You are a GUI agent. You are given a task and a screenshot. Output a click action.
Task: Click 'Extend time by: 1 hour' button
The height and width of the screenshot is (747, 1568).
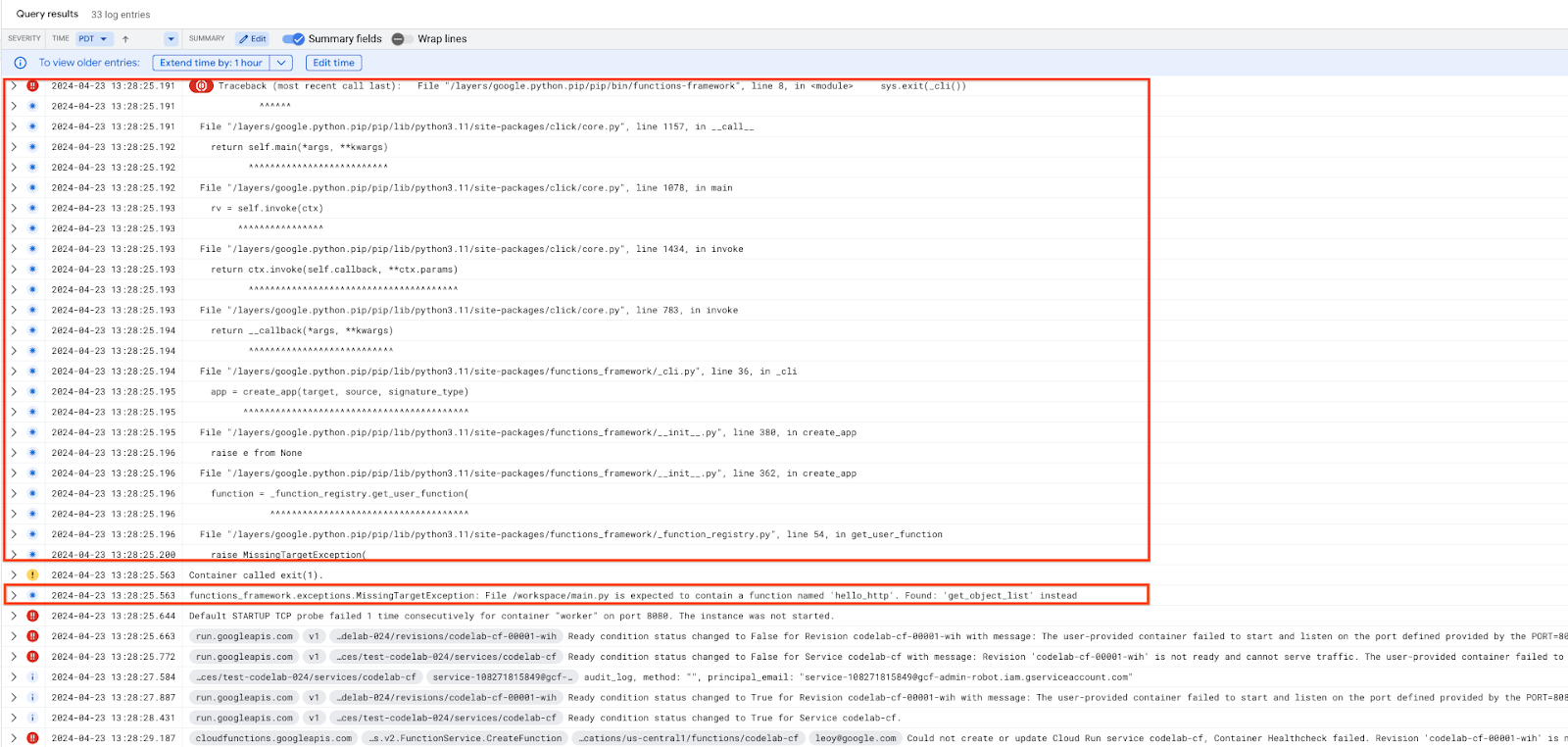click(211, 63)
